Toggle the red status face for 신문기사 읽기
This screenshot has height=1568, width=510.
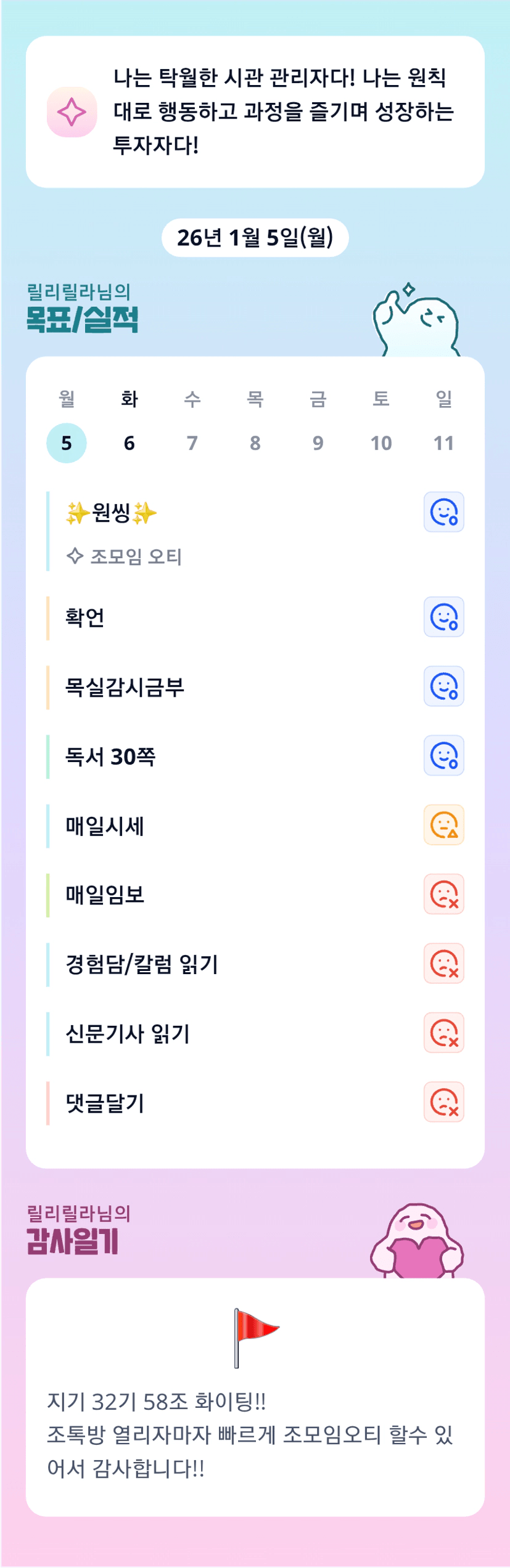(x=443, y=1033)
